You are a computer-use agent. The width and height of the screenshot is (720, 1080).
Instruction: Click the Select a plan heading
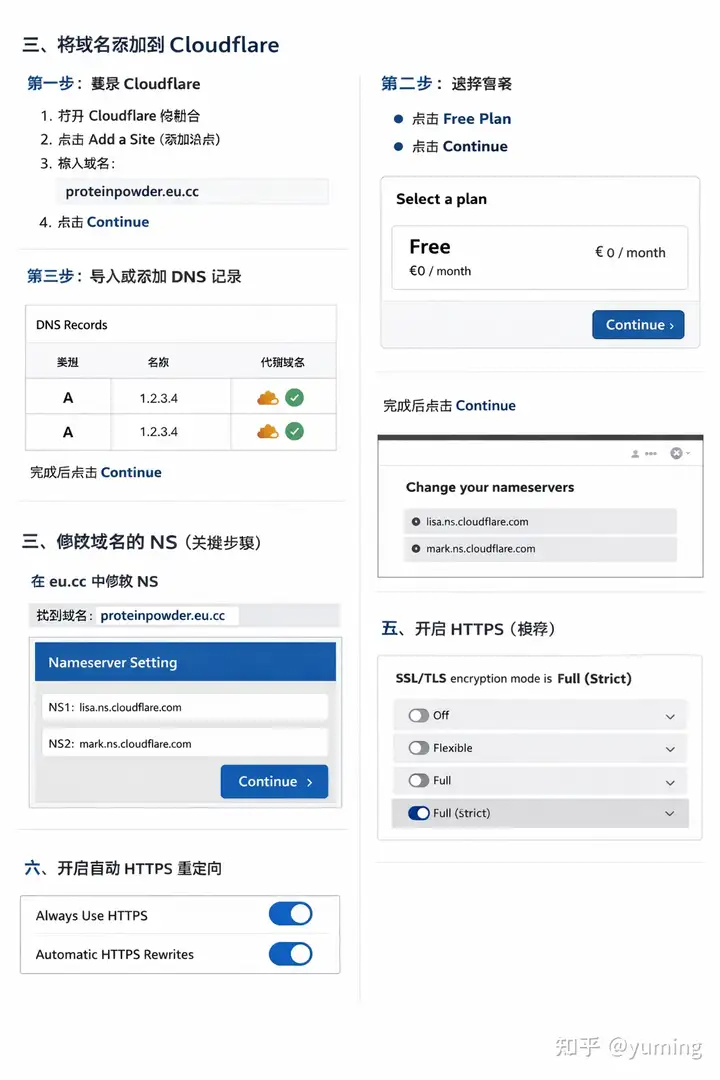(x=442, y=199)
